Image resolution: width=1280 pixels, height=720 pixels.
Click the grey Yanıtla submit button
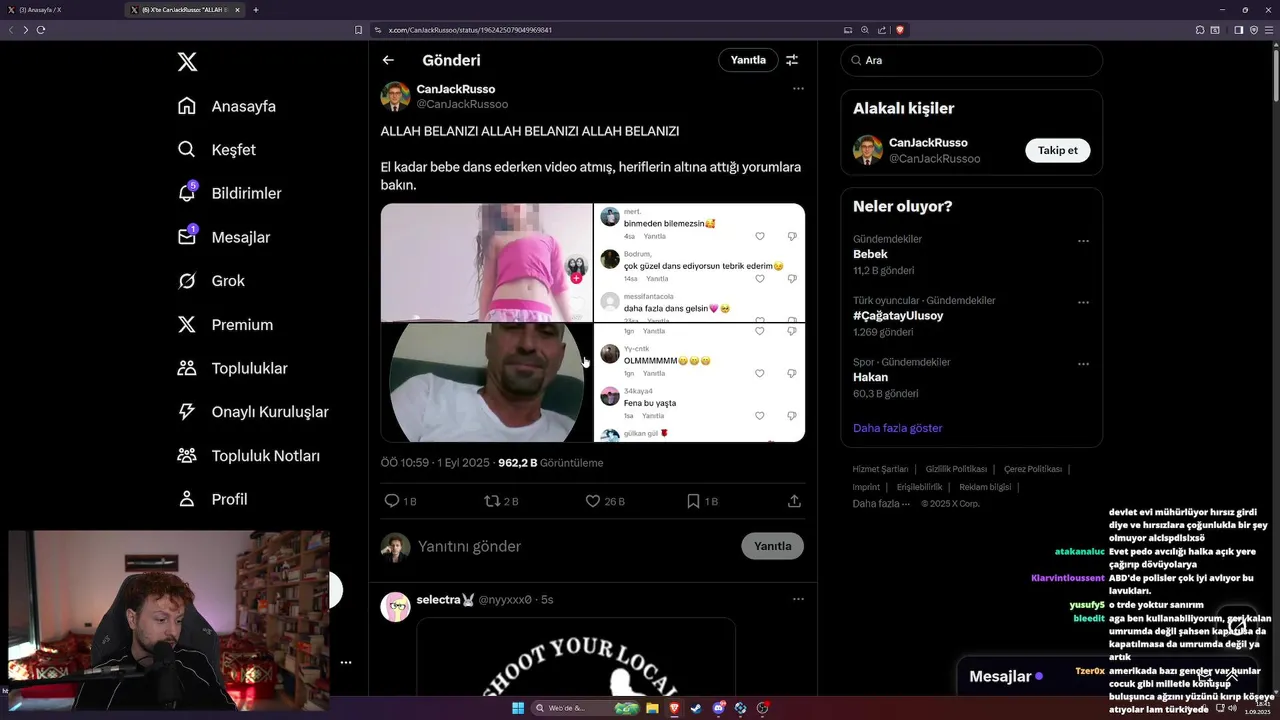[773, 546]
